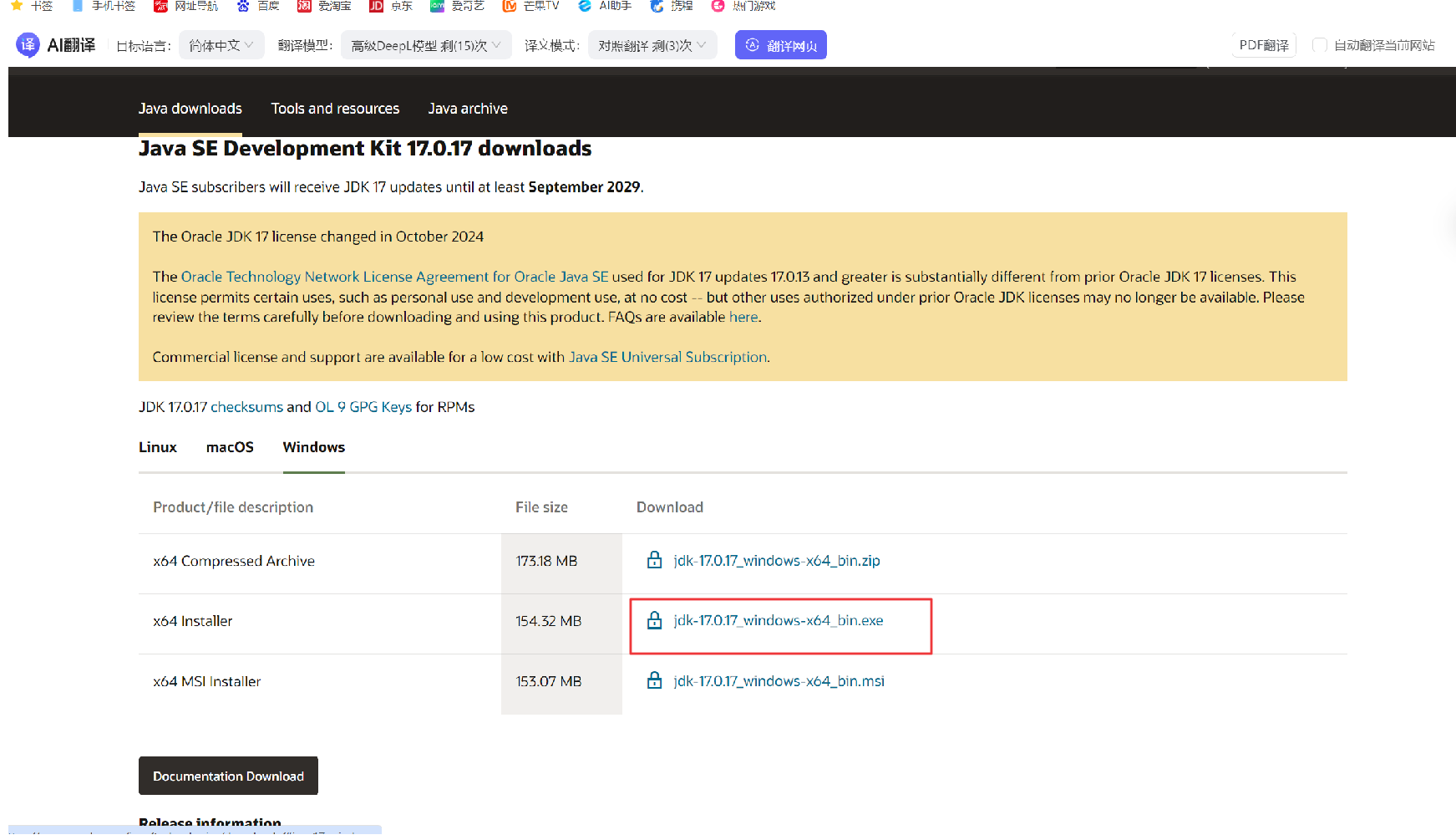Click the Java SE Development Kit 17.0.17 heading
The height and width of the screenshot is (840, 1456).
[x=365, y=148]
